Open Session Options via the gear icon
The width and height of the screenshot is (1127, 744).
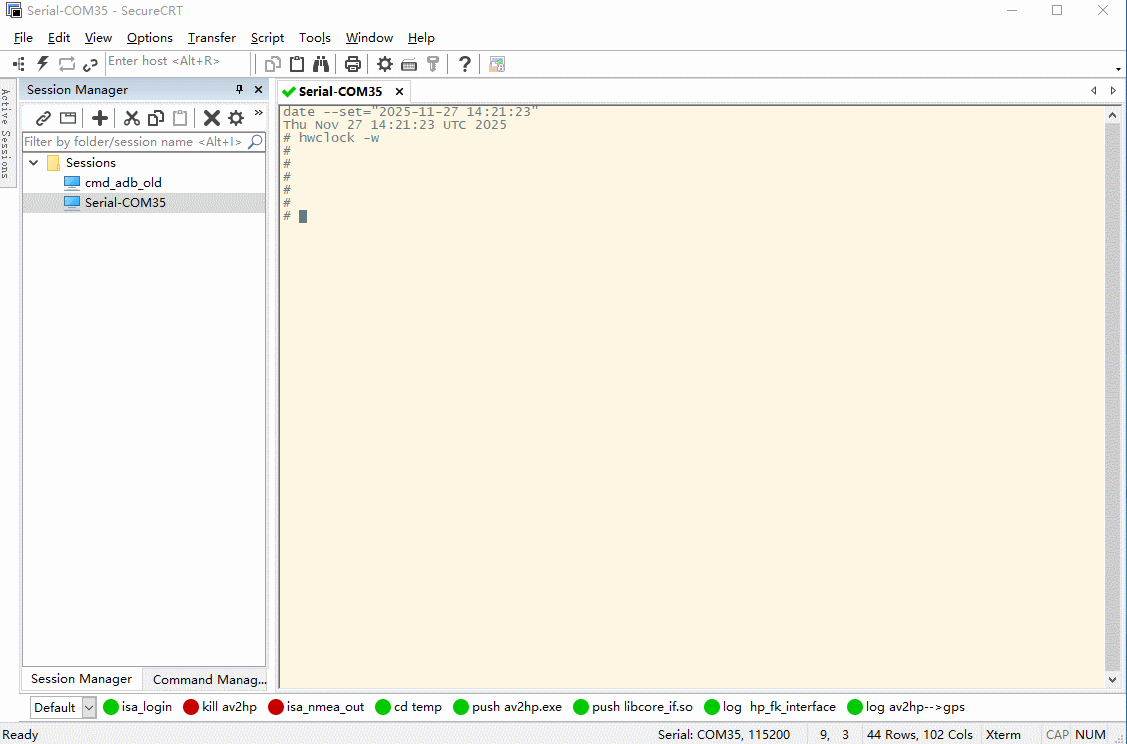pyautogui.click(x=384, y=63)
